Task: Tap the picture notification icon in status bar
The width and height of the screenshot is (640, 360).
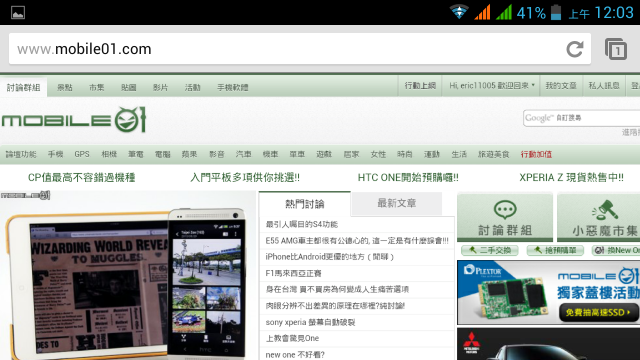Action: [18, 13]
